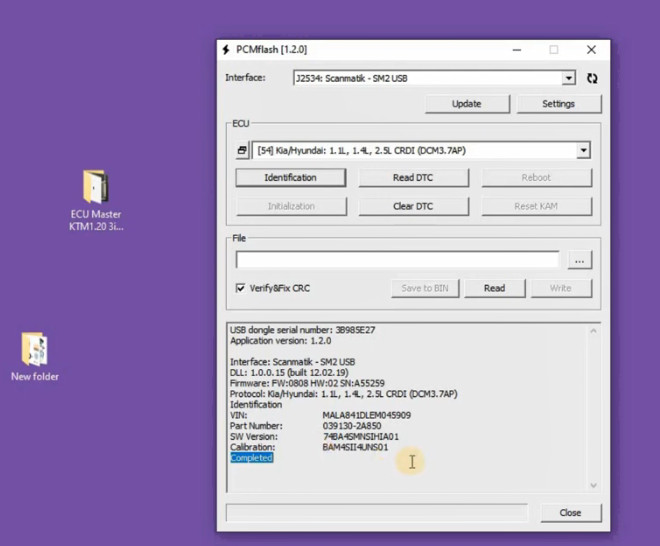Expand the ECU protocol dropdown arrow
The image size is (660, 546).
click(x=583, y=150)
